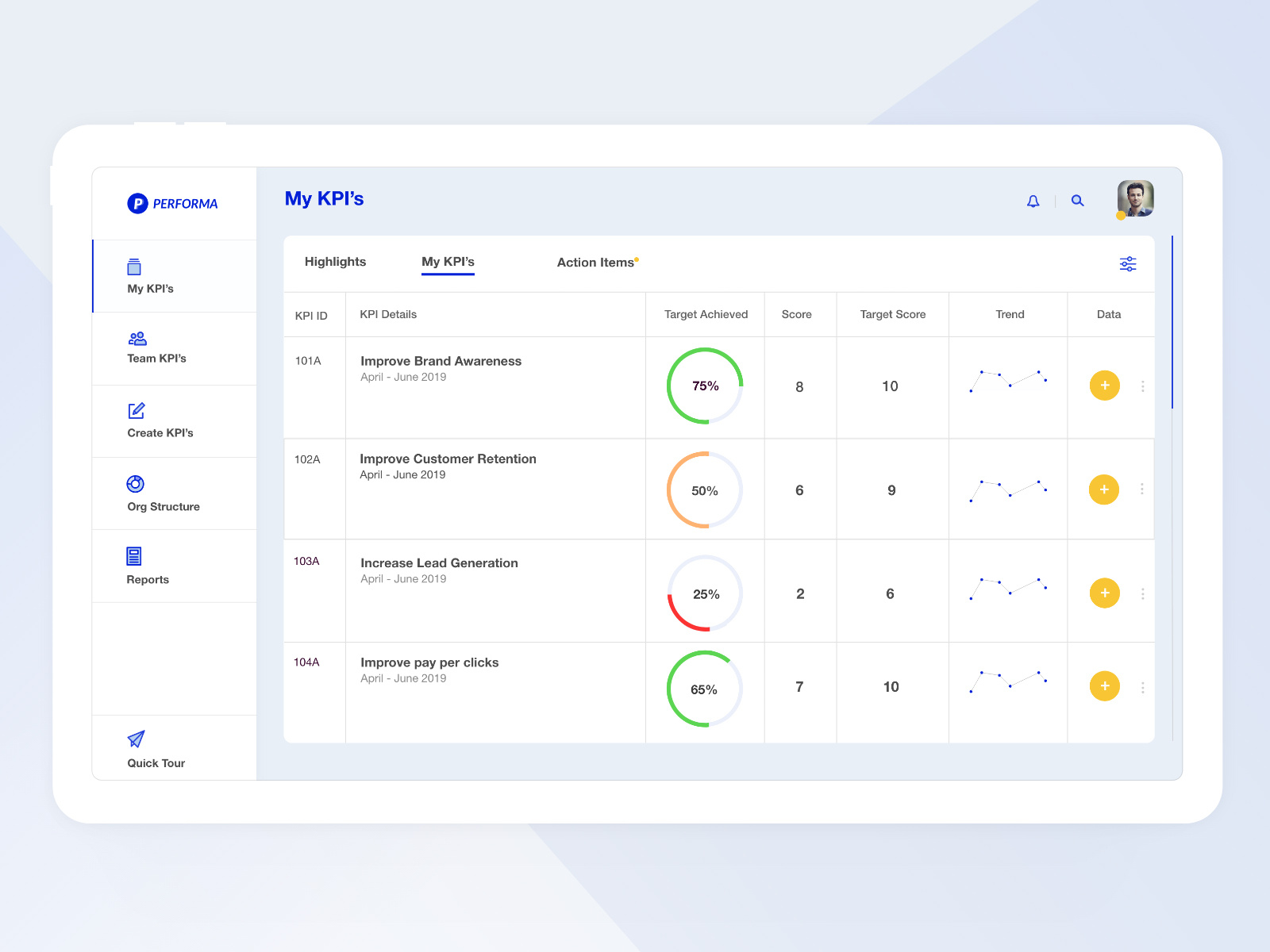
Task: Select the Create KPI's pencil icon
Action: click(x=136, y=411)
